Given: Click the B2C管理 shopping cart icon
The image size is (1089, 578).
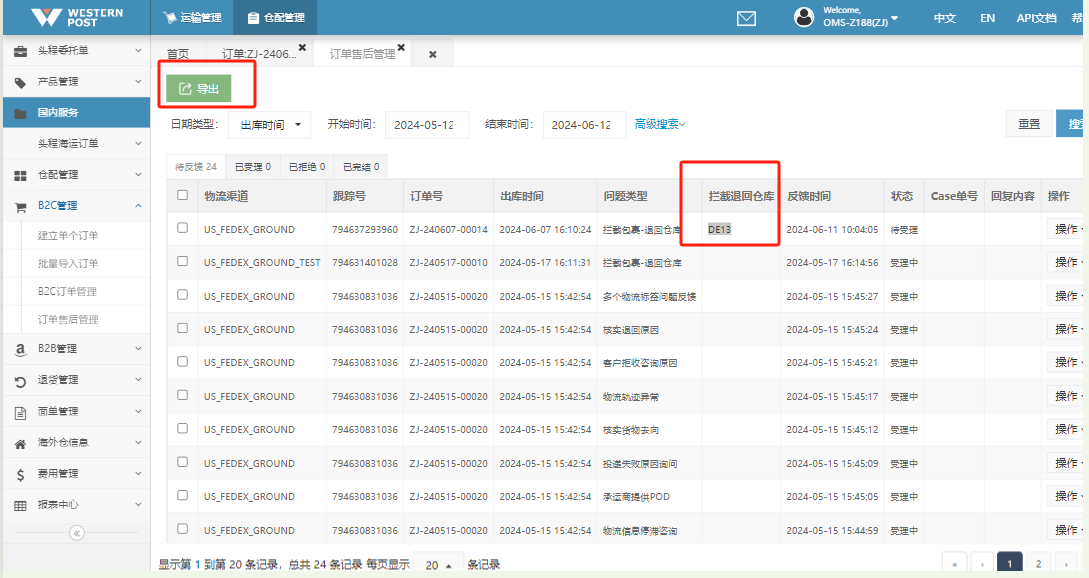Looking at the screenshot, I should tap(20, 206).
